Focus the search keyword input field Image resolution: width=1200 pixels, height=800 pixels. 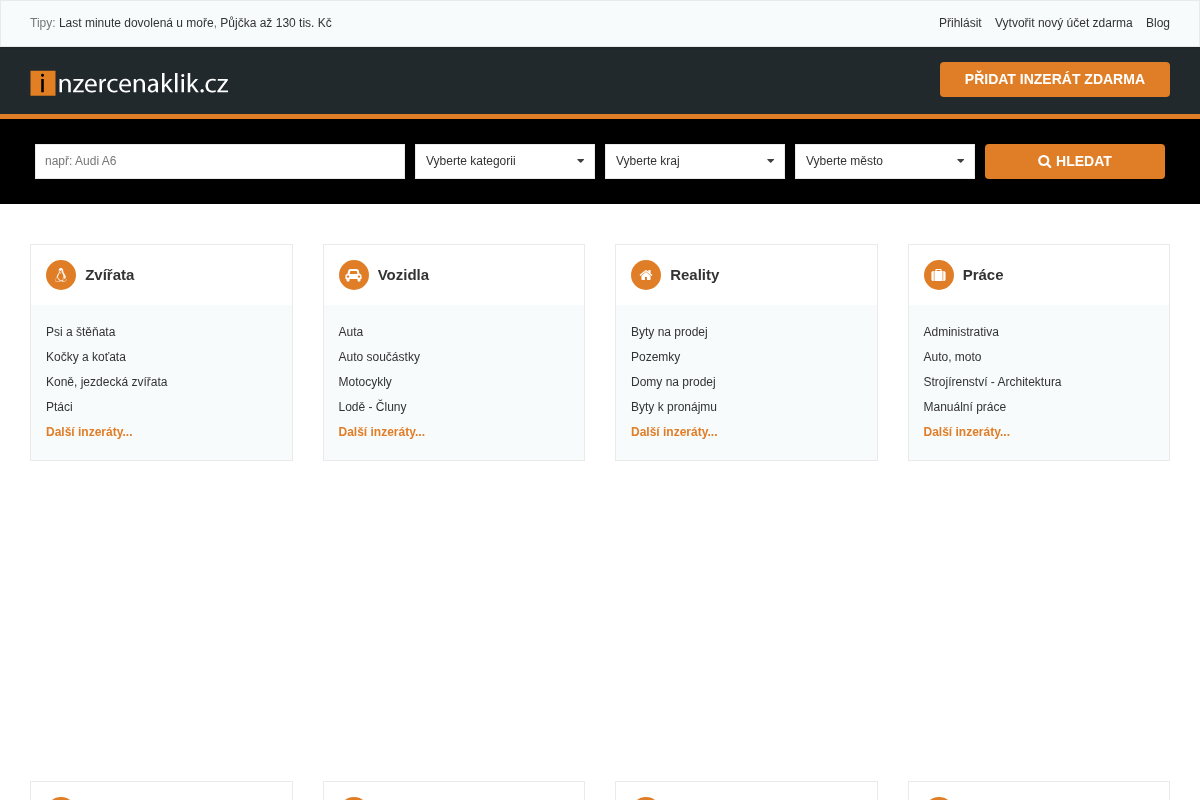click(x=220, y=161)
